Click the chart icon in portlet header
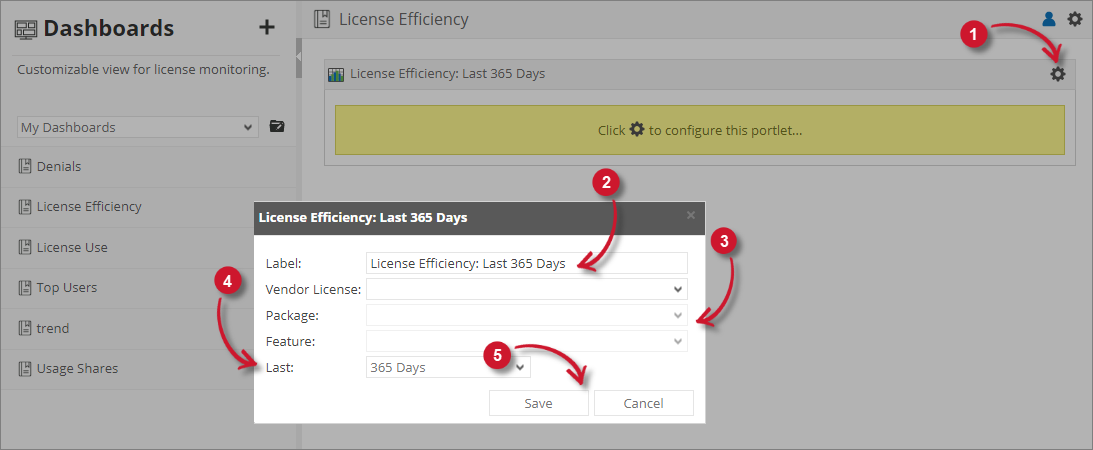1093x450 pixels. coord(337,75)
